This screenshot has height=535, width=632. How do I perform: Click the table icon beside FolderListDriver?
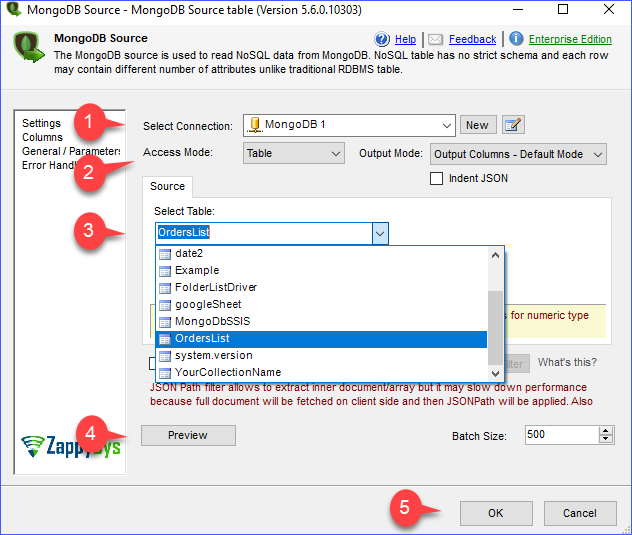165,288
